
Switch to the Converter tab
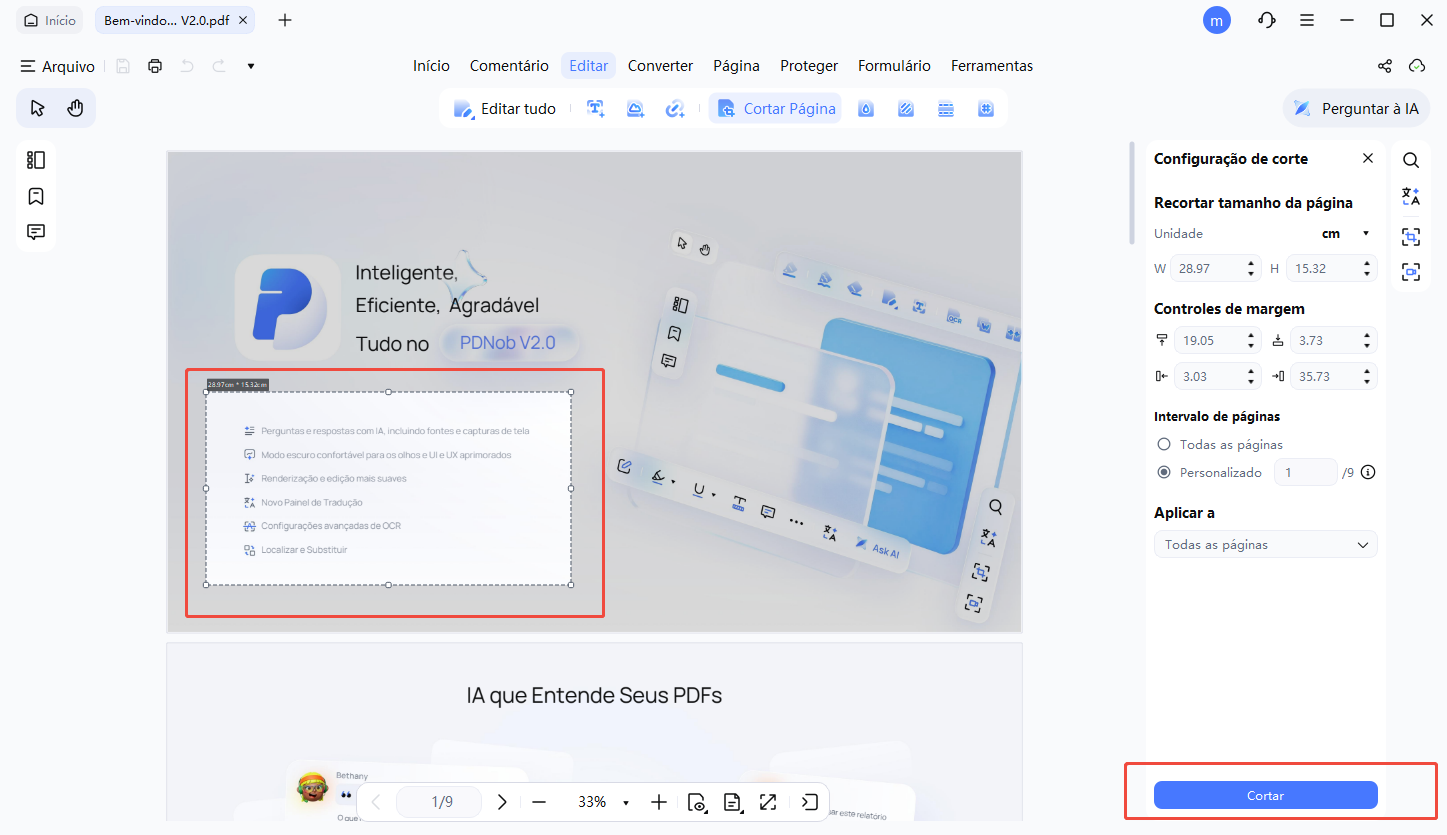pyautogui.click(x=660, y=65)
